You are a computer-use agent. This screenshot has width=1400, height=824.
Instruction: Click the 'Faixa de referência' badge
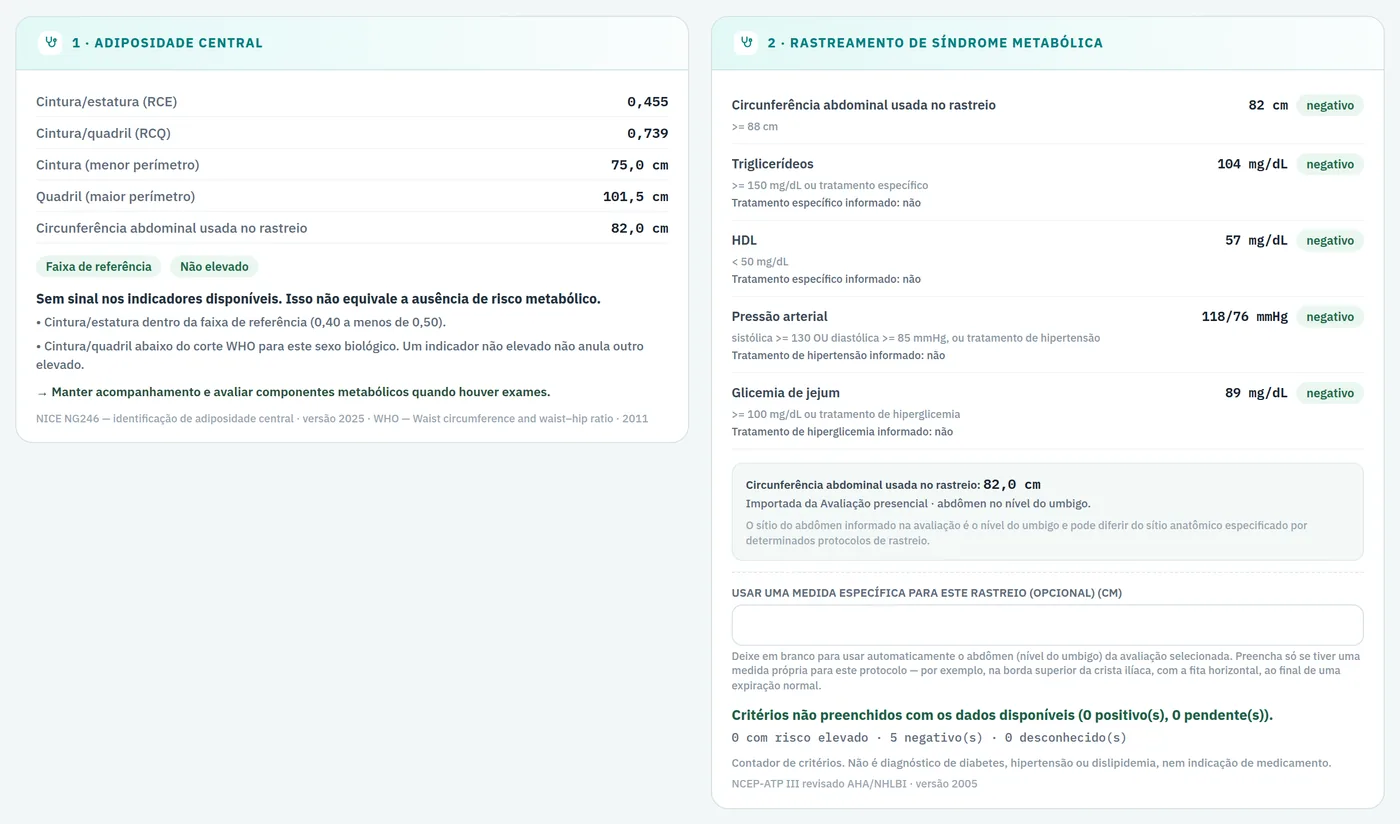(x=99, y=267)
